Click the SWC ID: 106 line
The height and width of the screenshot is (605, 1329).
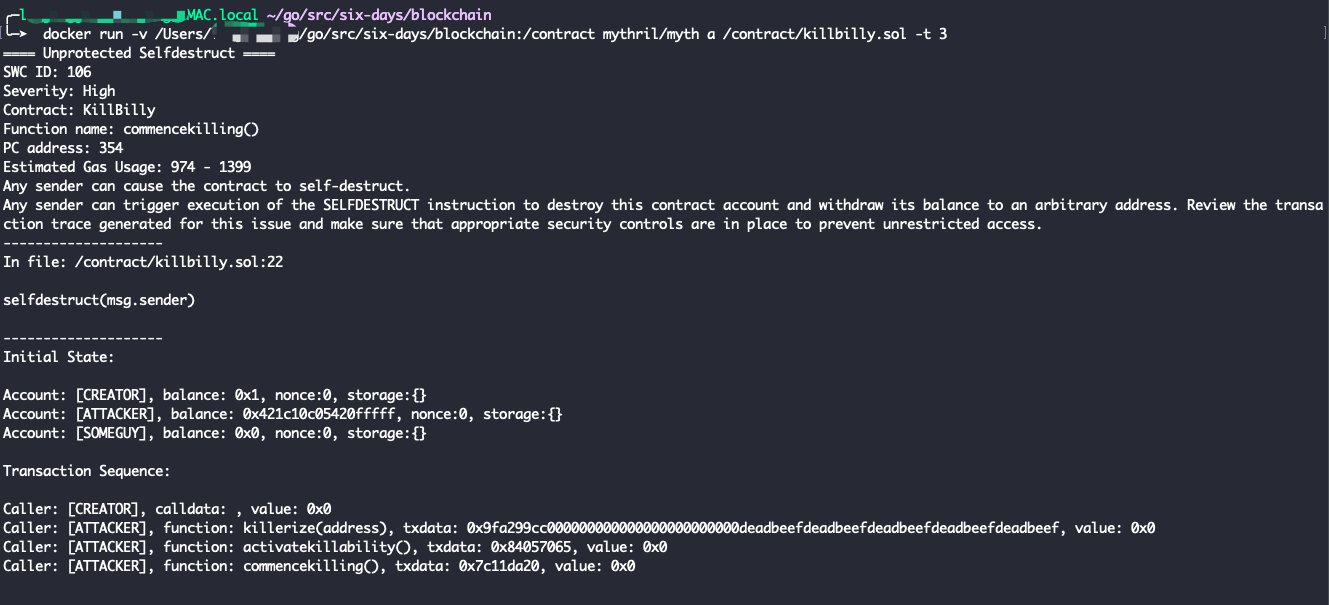point(47,72)
